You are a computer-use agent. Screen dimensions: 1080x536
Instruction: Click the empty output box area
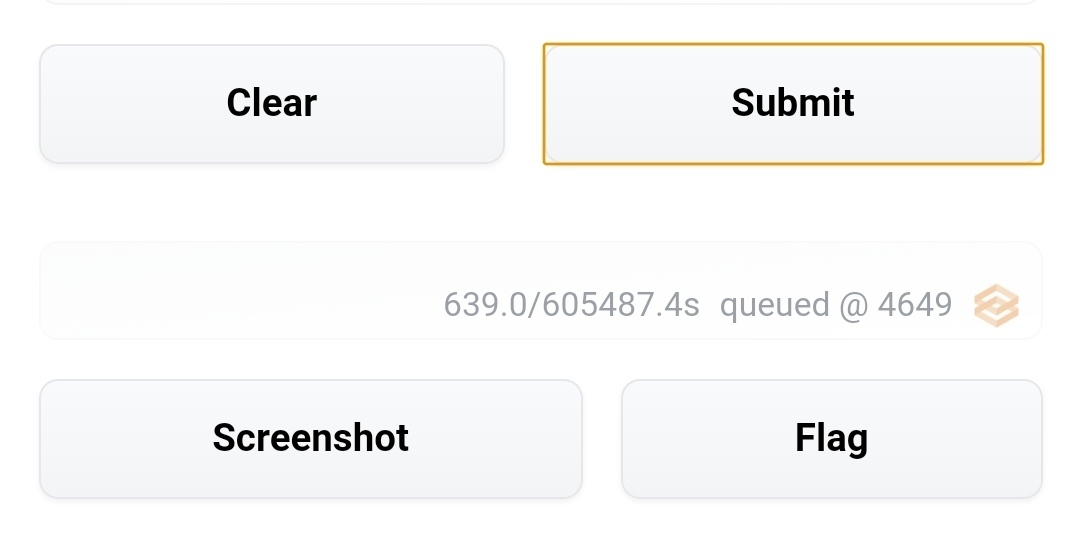click(541, 291)
